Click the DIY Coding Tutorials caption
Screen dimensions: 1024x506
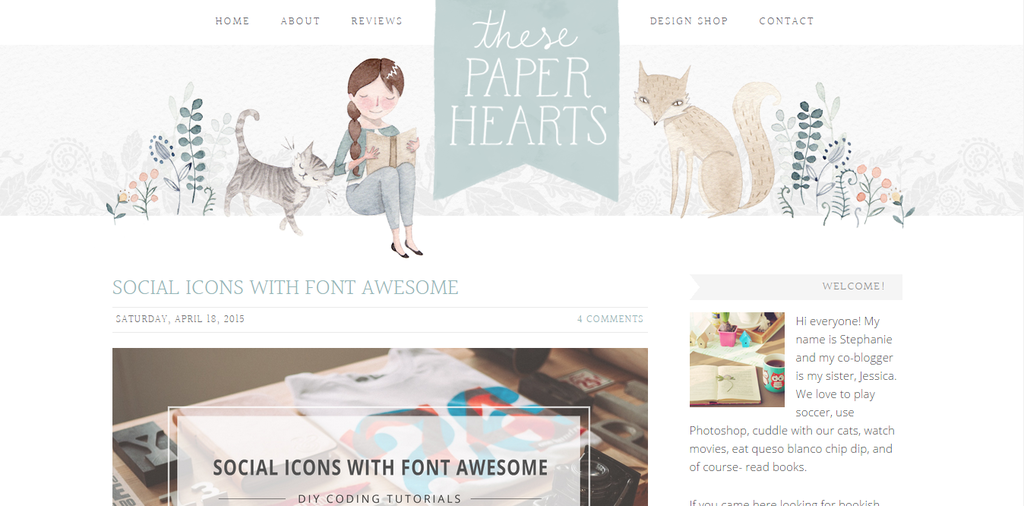tap(379, 499)
